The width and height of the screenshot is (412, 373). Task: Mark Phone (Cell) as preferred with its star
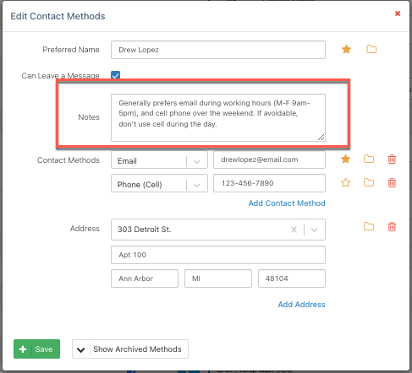pos(346,183)
